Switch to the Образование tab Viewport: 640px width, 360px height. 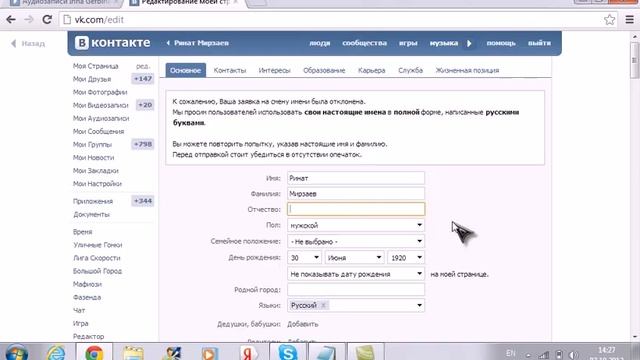coord(324,70)
